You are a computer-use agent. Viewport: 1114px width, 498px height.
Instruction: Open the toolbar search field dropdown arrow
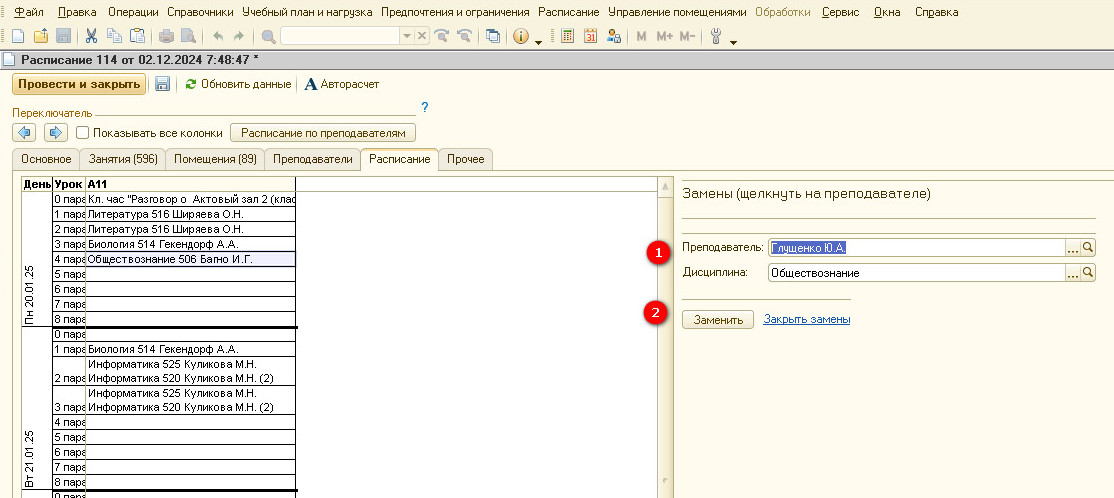click(x=407, y=36)
